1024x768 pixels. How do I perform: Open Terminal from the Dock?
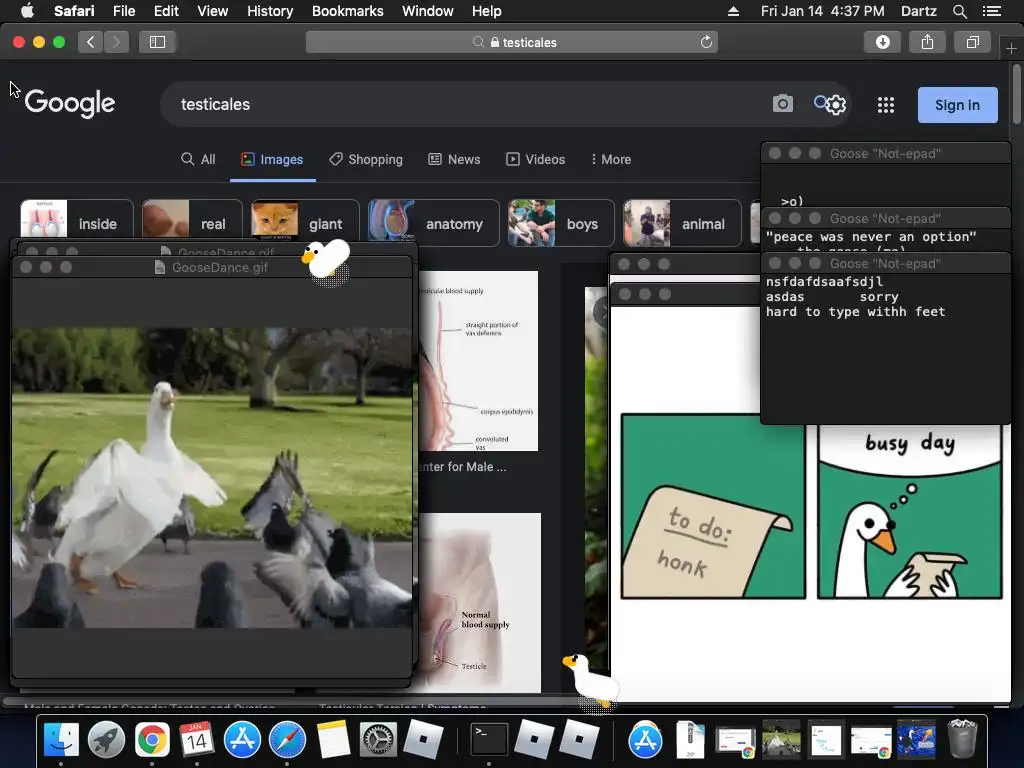489,739
